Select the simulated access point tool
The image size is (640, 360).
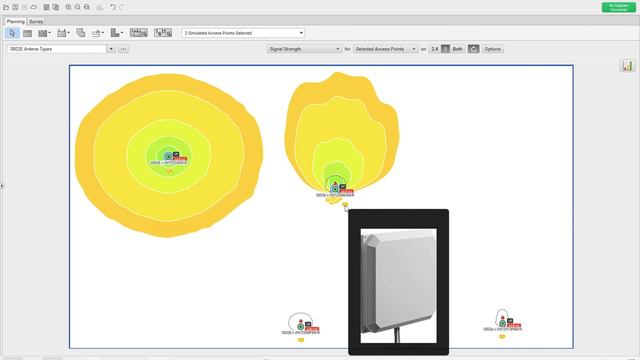click(x=62, y=33)
